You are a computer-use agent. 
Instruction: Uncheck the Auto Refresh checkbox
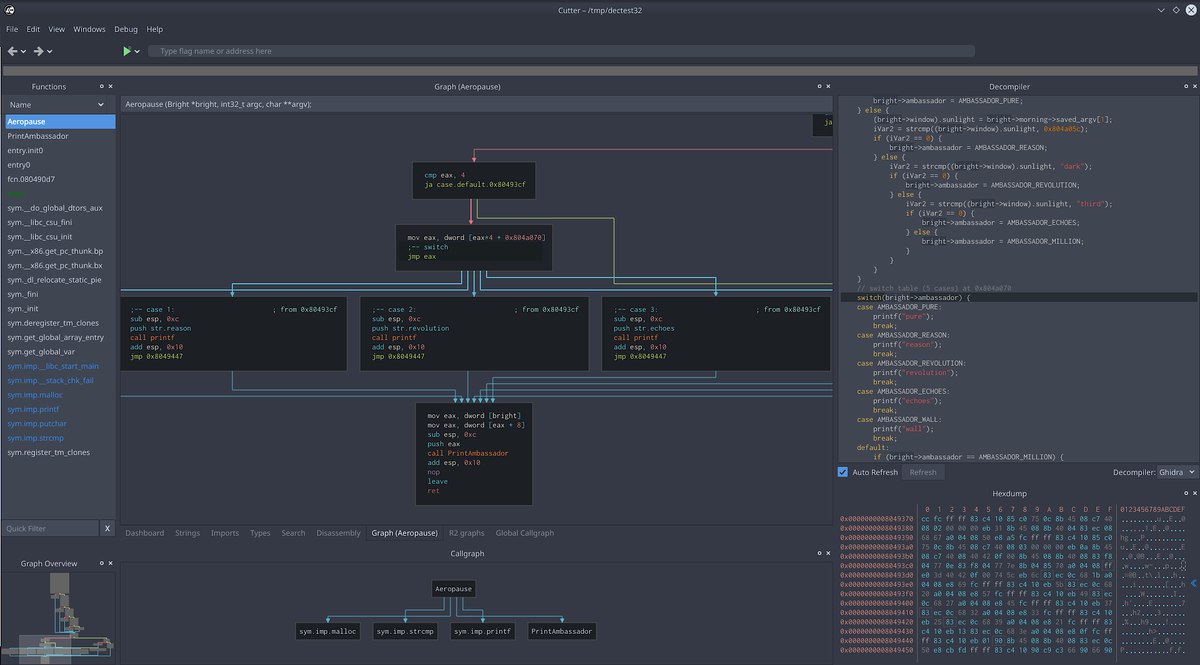click(842, 472)
